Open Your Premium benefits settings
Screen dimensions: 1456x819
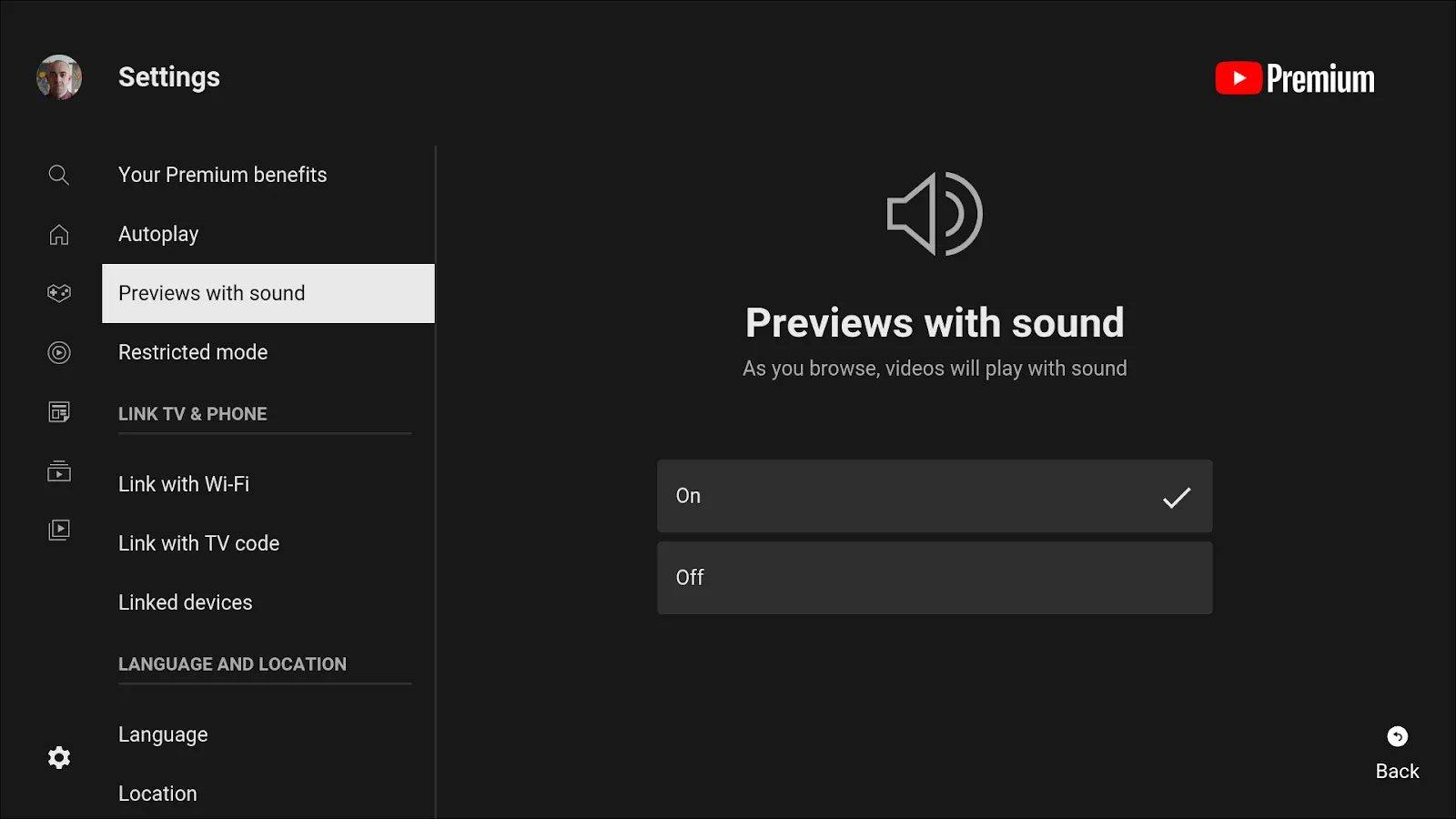click(x=223, y=175)
